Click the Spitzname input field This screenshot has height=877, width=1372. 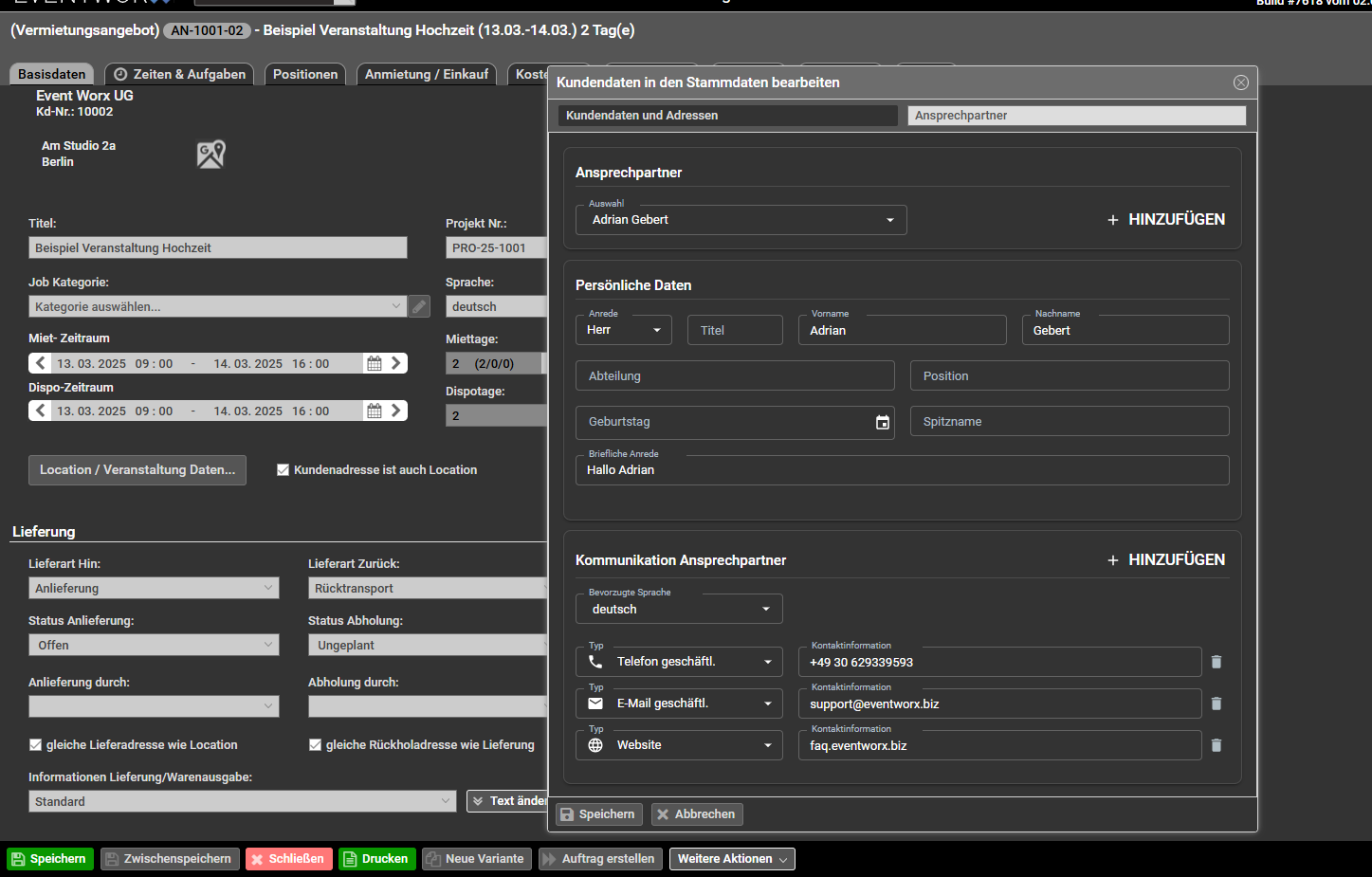click(x=1070, y=421)
